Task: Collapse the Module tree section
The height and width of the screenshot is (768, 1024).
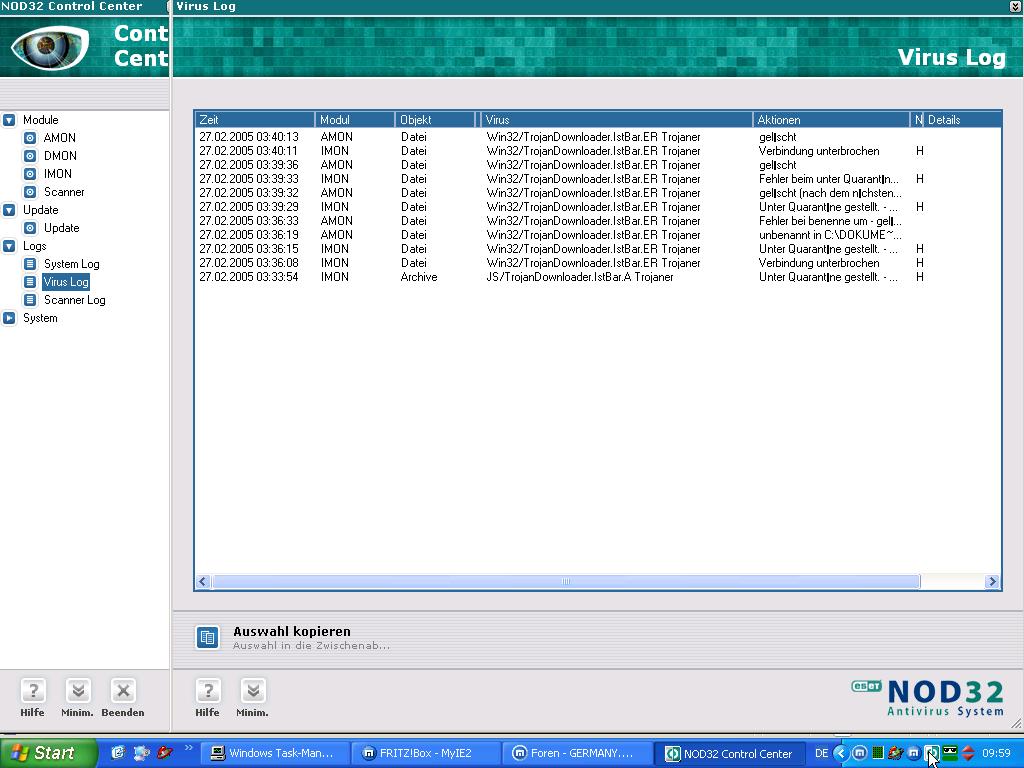Action: point(9,120)
